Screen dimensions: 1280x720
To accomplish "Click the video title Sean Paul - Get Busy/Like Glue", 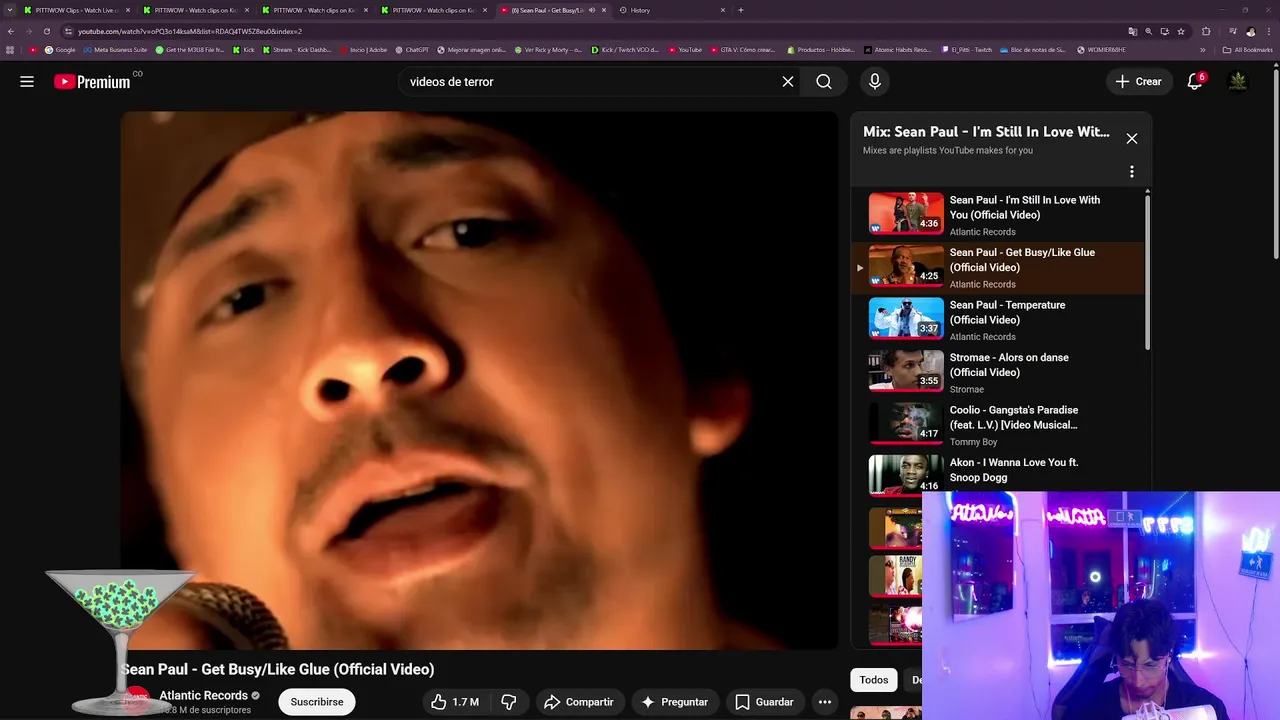I will pos(277,669).
